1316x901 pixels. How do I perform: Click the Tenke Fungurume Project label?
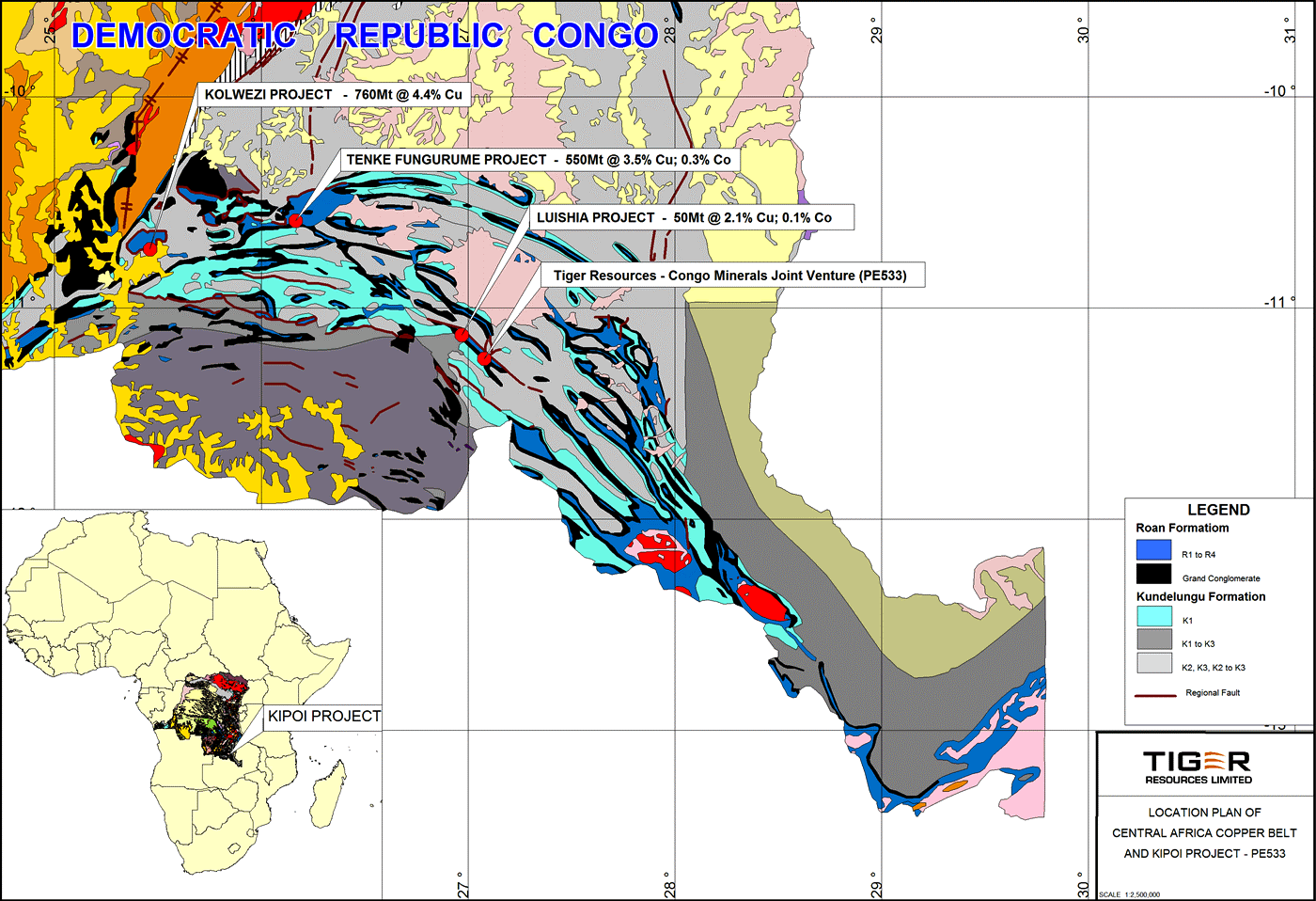(539, 160)
